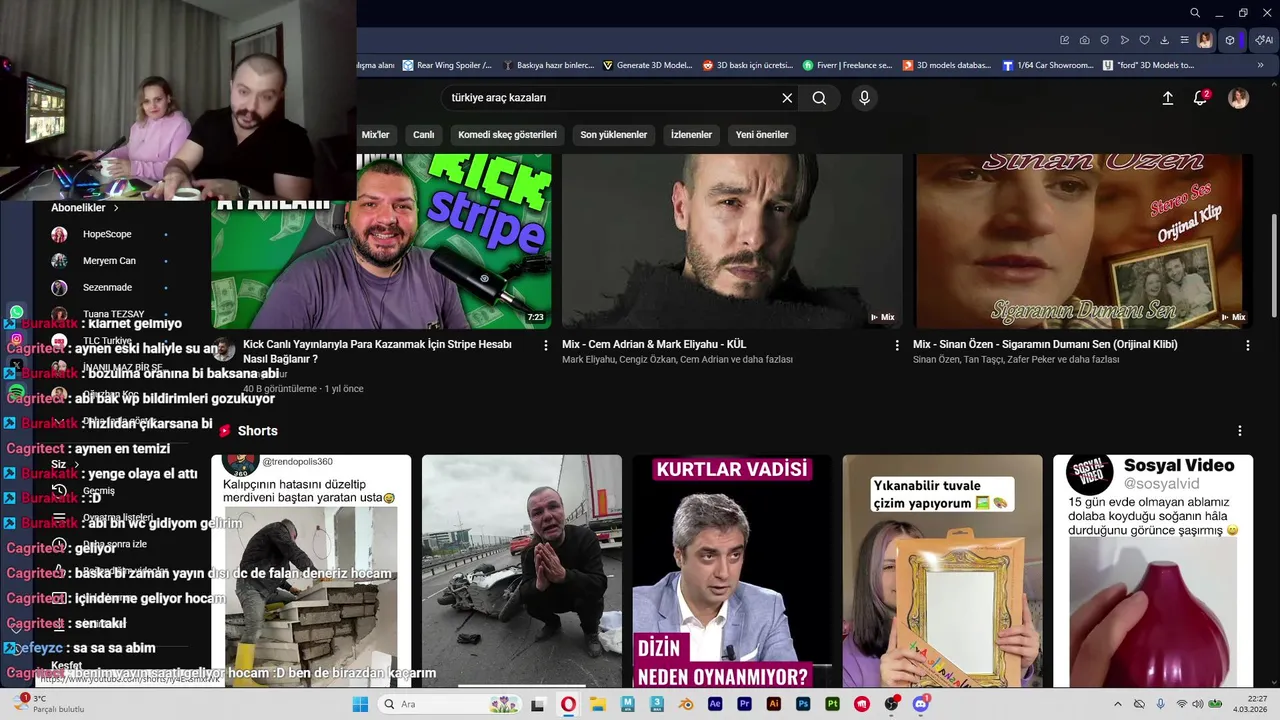This screenshot has width=1280, height=720.
Task: Click the YouTube create upload icon
Action: (x=1167, y=98)
